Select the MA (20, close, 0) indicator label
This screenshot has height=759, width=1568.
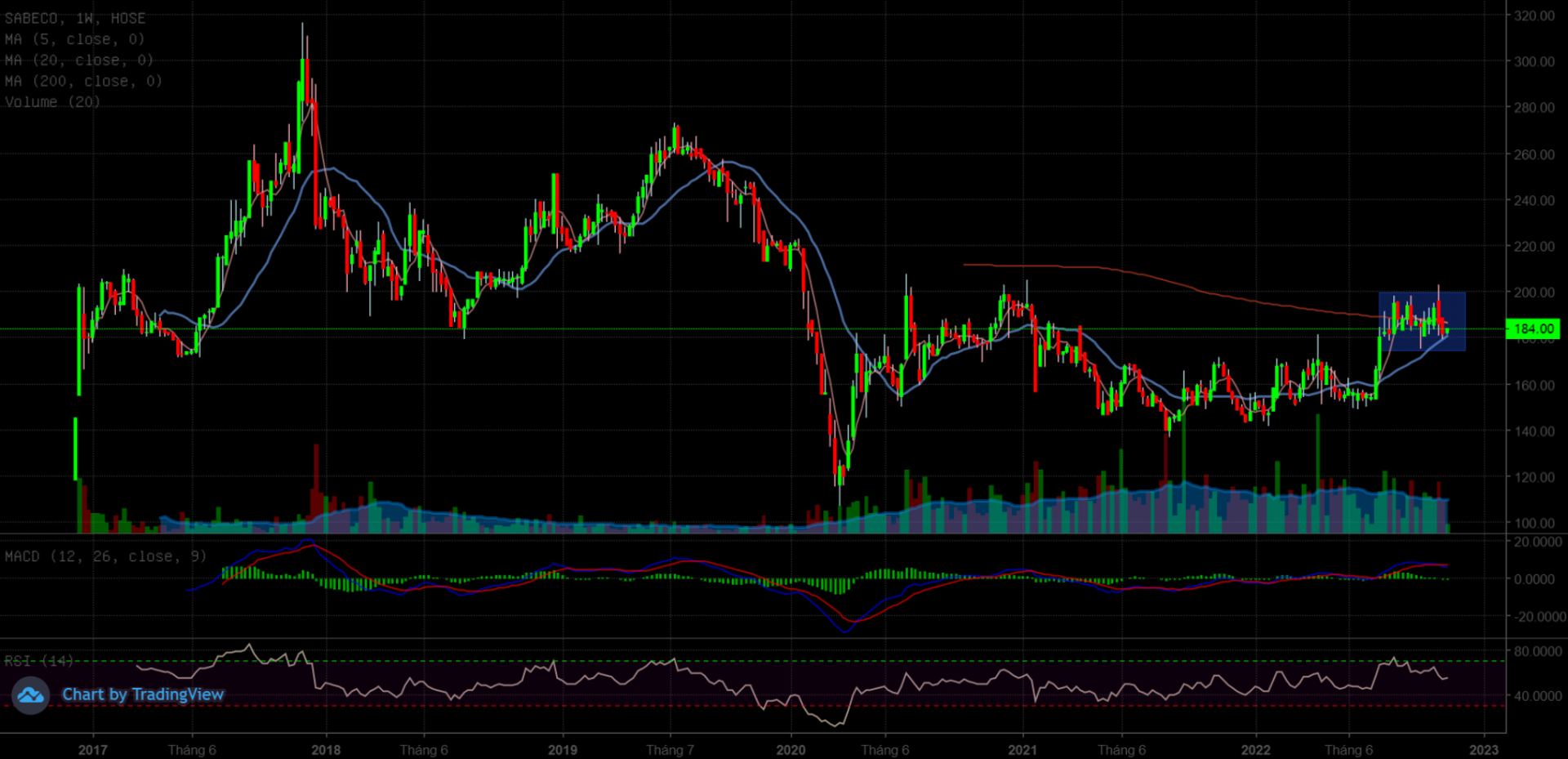click(79, 60)
